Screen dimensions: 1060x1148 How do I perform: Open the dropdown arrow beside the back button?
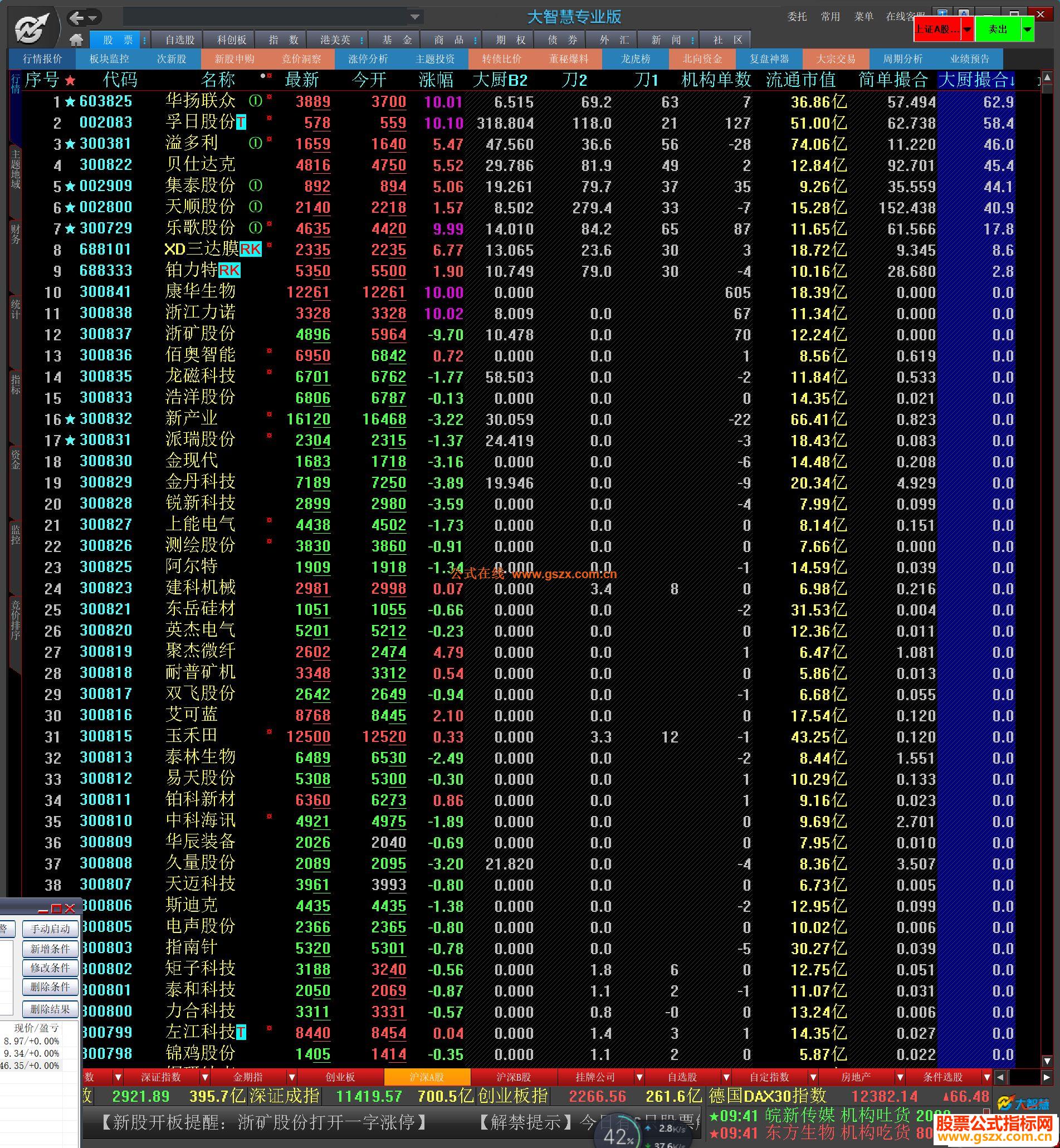(x=93, y=18)
